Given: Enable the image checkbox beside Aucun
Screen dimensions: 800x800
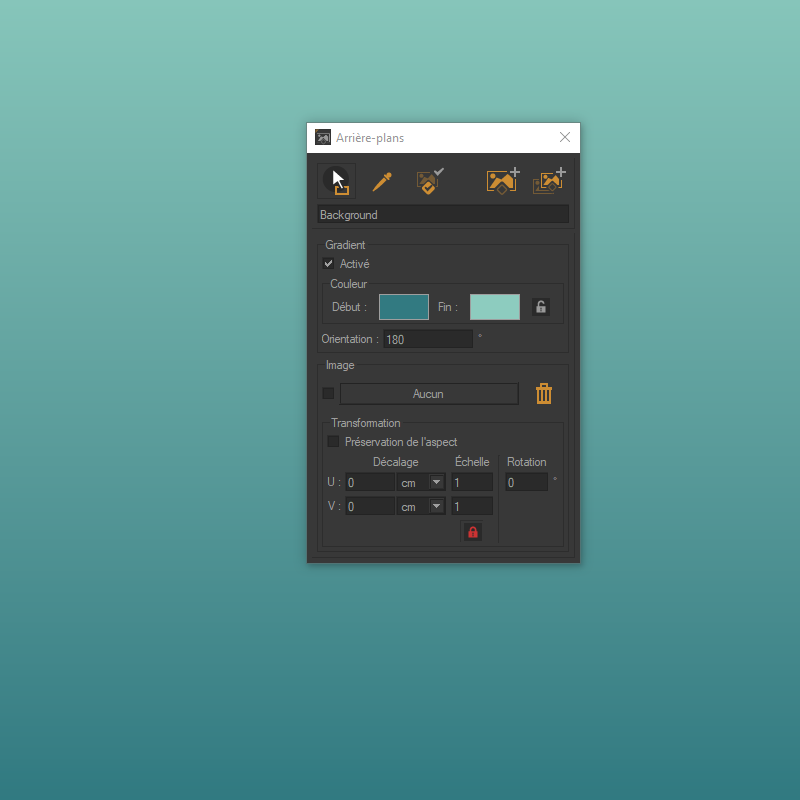Looking at the screenshot, I should tap(328, 393).
